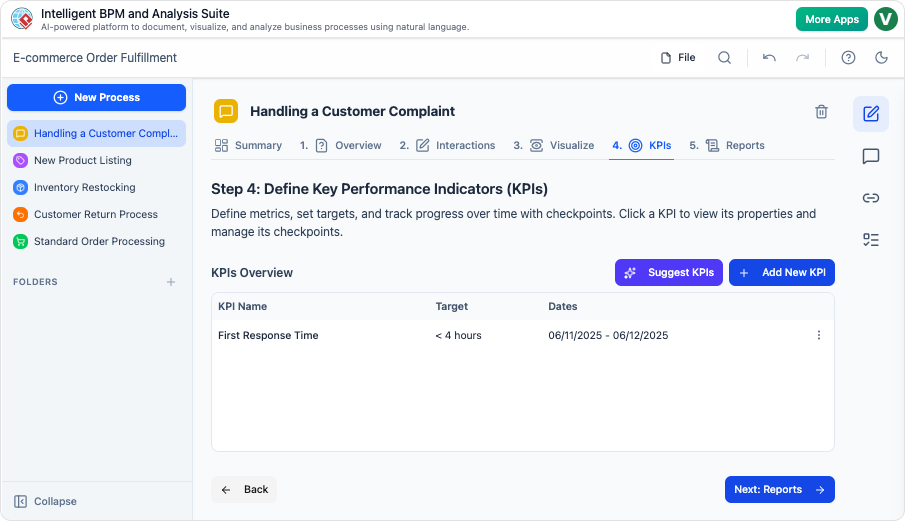Open the Customer Return Process
This screenshot has width=905, height=521.
pyautogui.click(x=96, y=215)
